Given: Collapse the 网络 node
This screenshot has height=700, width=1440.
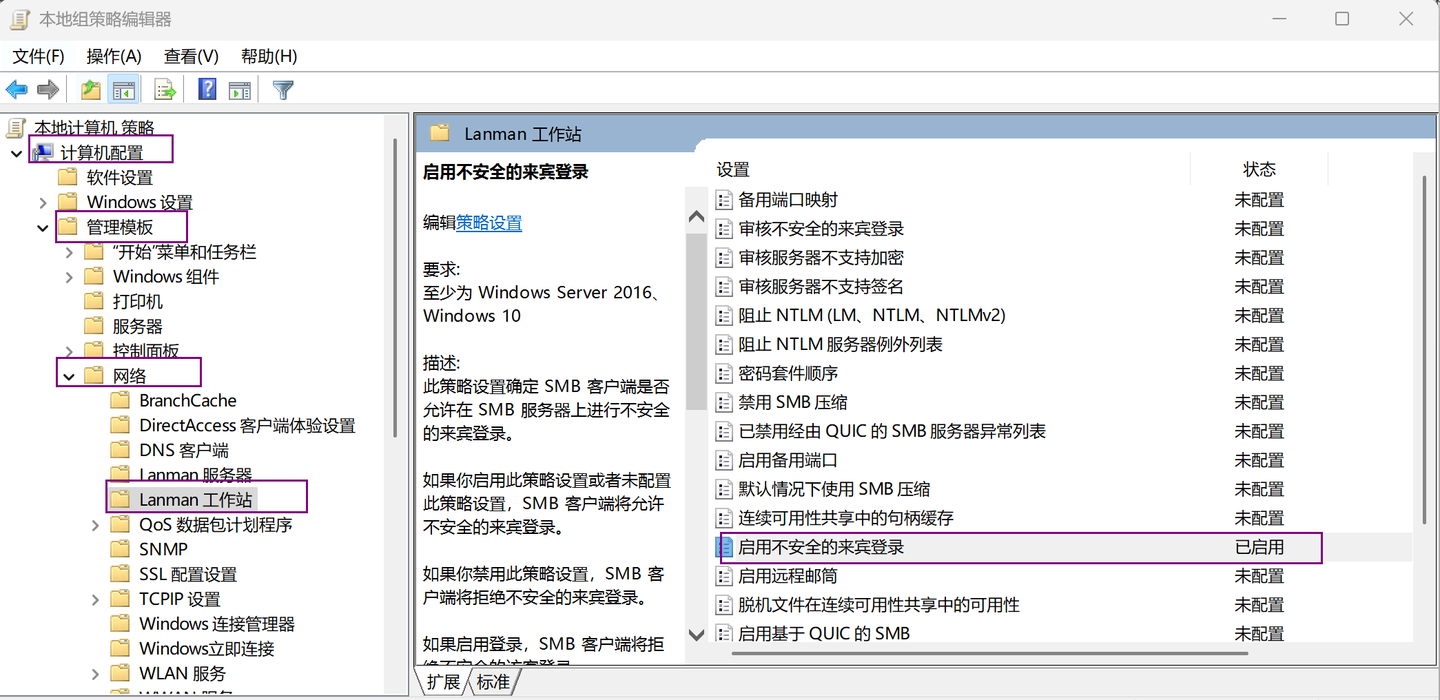Looking at the screenshot, I should click(x=68, y=374).
